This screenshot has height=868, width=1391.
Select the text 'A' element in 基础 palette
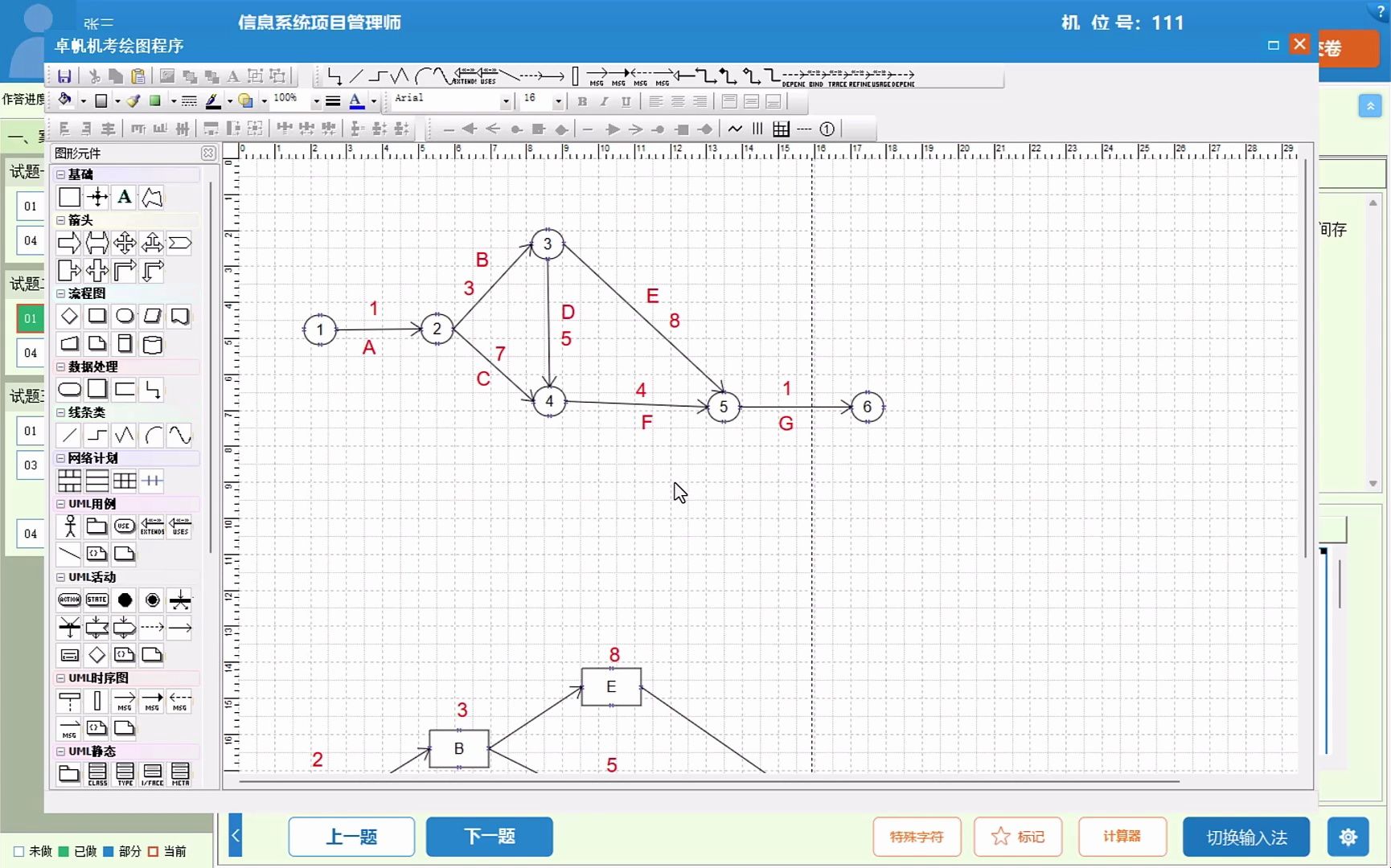point(124,197)
